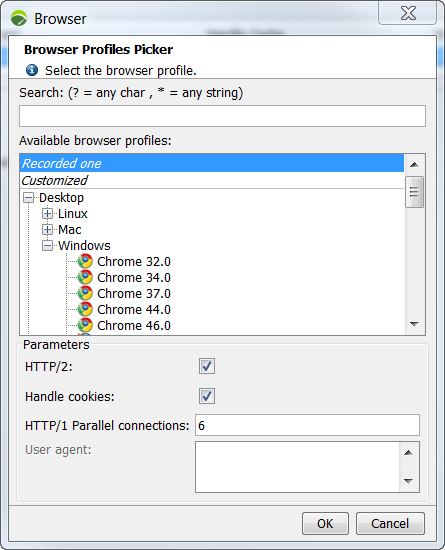Select the Windows tree label
Viewport: 445px width, 550px height.
coord(84,246)
